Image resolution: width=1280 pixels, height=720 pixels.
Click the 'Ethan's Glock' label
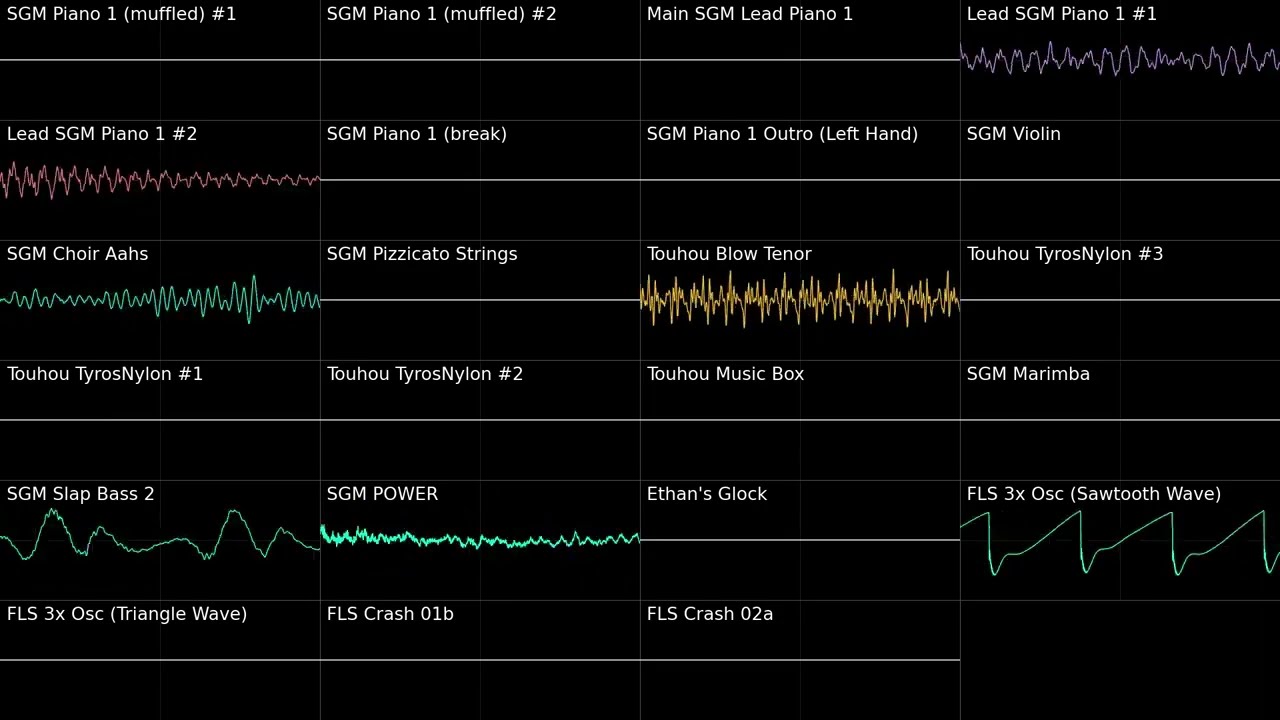(706, 494)
